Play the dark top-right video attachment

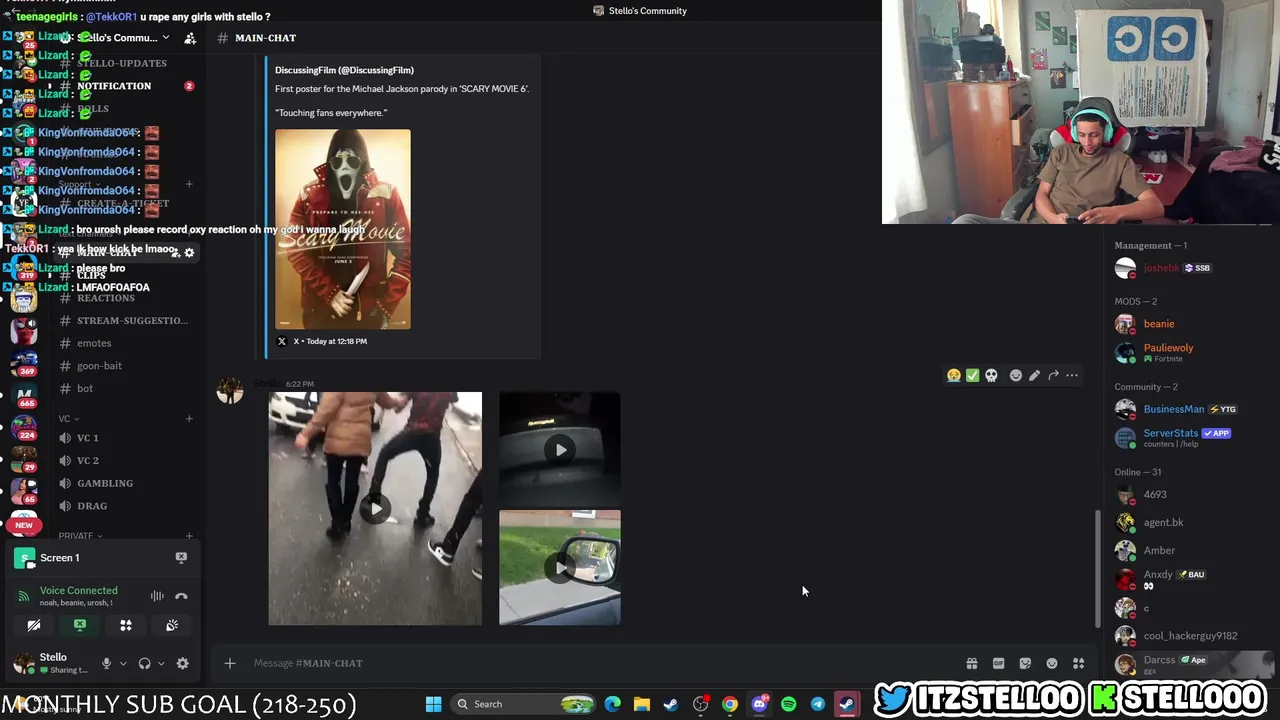pyautogui.click(x=560, y=450)
